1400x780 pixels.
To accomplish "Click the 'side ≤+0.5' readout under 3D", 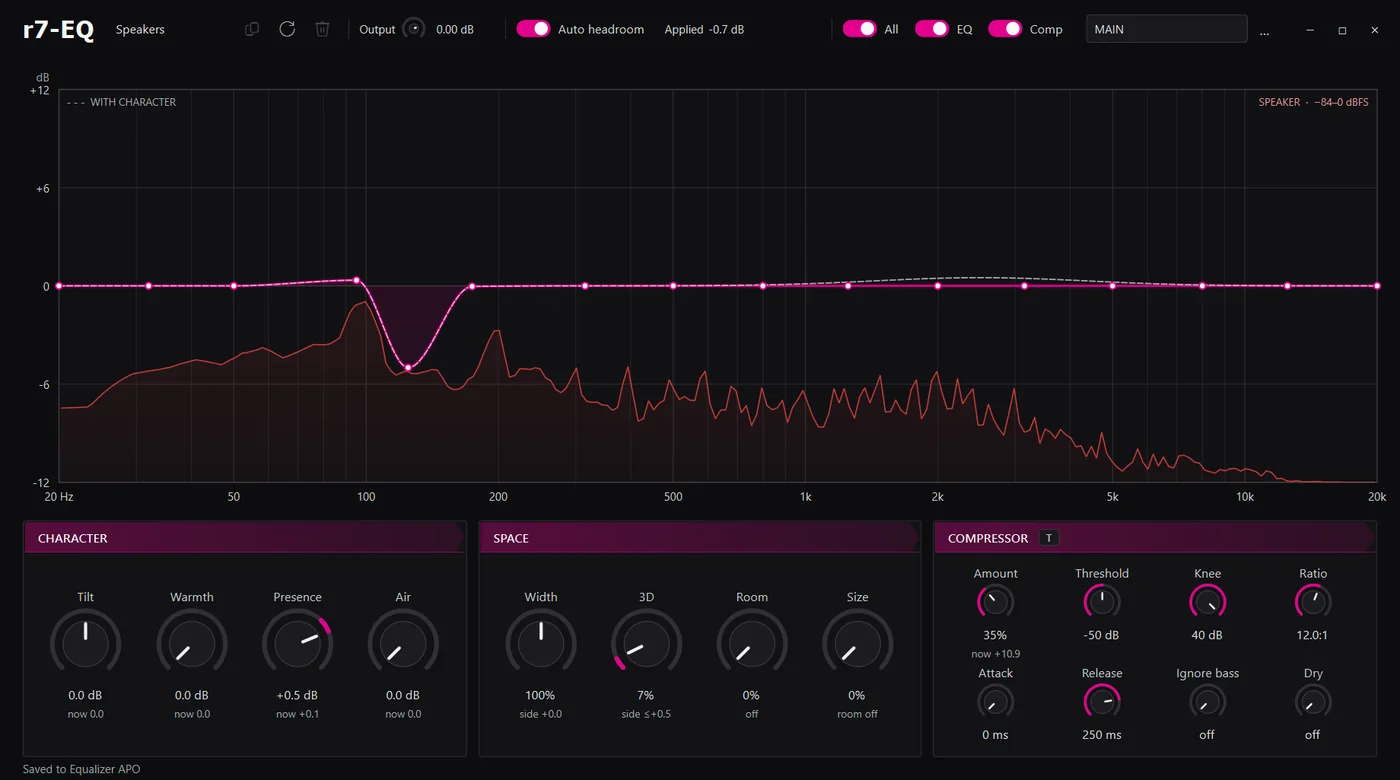I will (646, 714).
